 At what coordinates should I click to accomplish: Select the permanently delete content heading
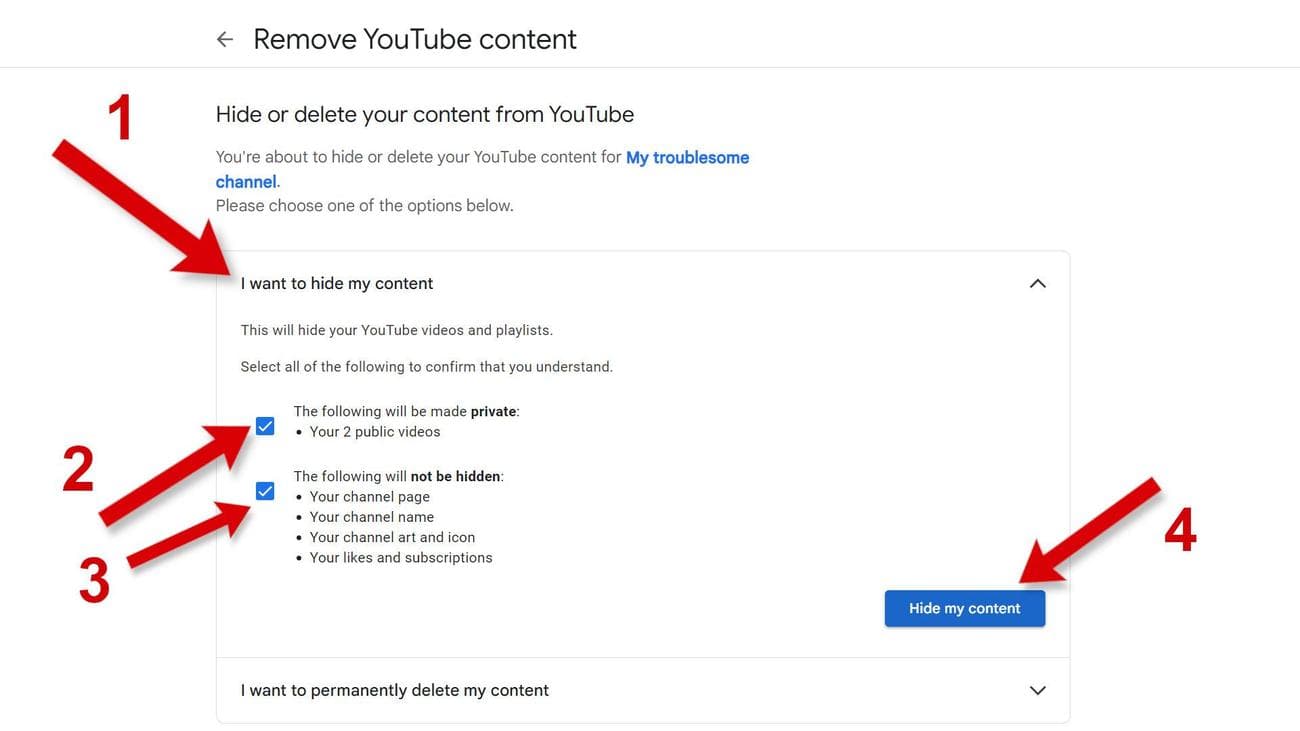(394, 690)
